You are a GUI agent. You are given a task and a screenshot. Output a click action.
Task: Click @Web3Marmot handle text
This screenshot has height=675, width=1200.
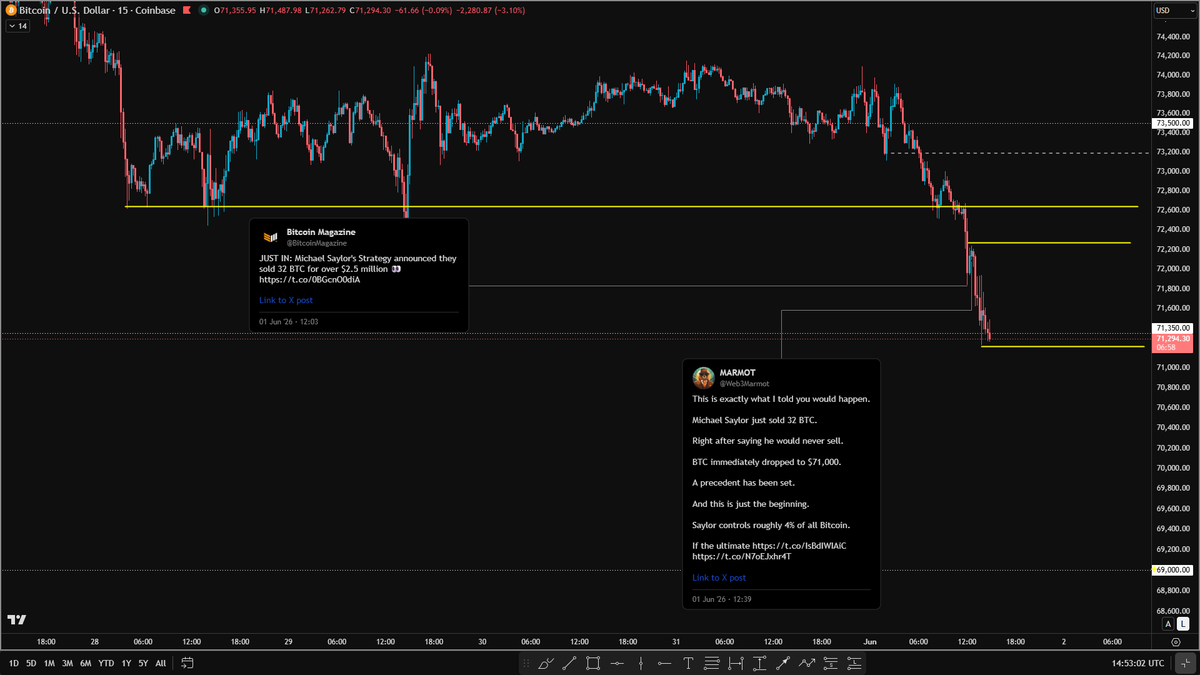[x=744, y=382]
